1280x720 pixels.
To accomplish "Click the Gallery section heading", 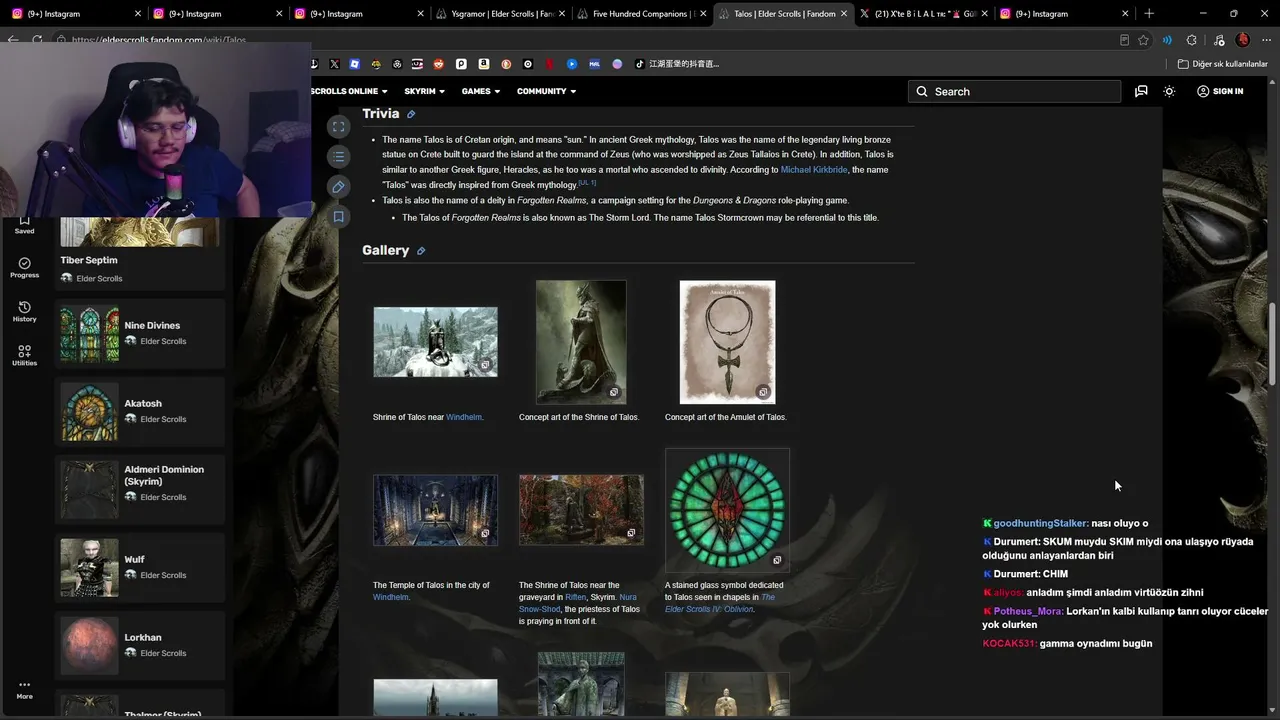I will point(386,250).
